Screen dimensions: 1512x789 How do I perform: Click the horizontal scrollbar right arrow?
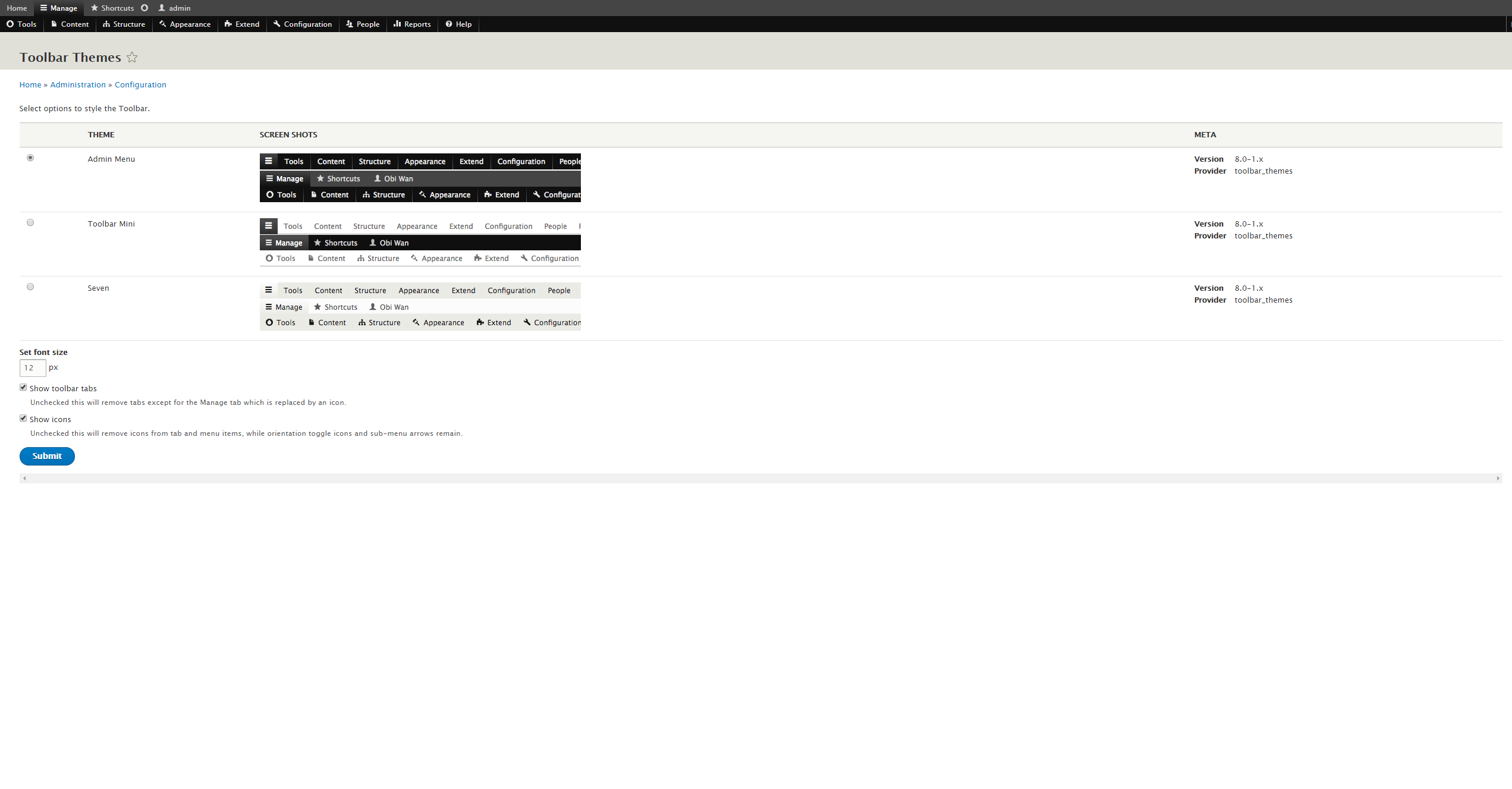pos(1498,479)
